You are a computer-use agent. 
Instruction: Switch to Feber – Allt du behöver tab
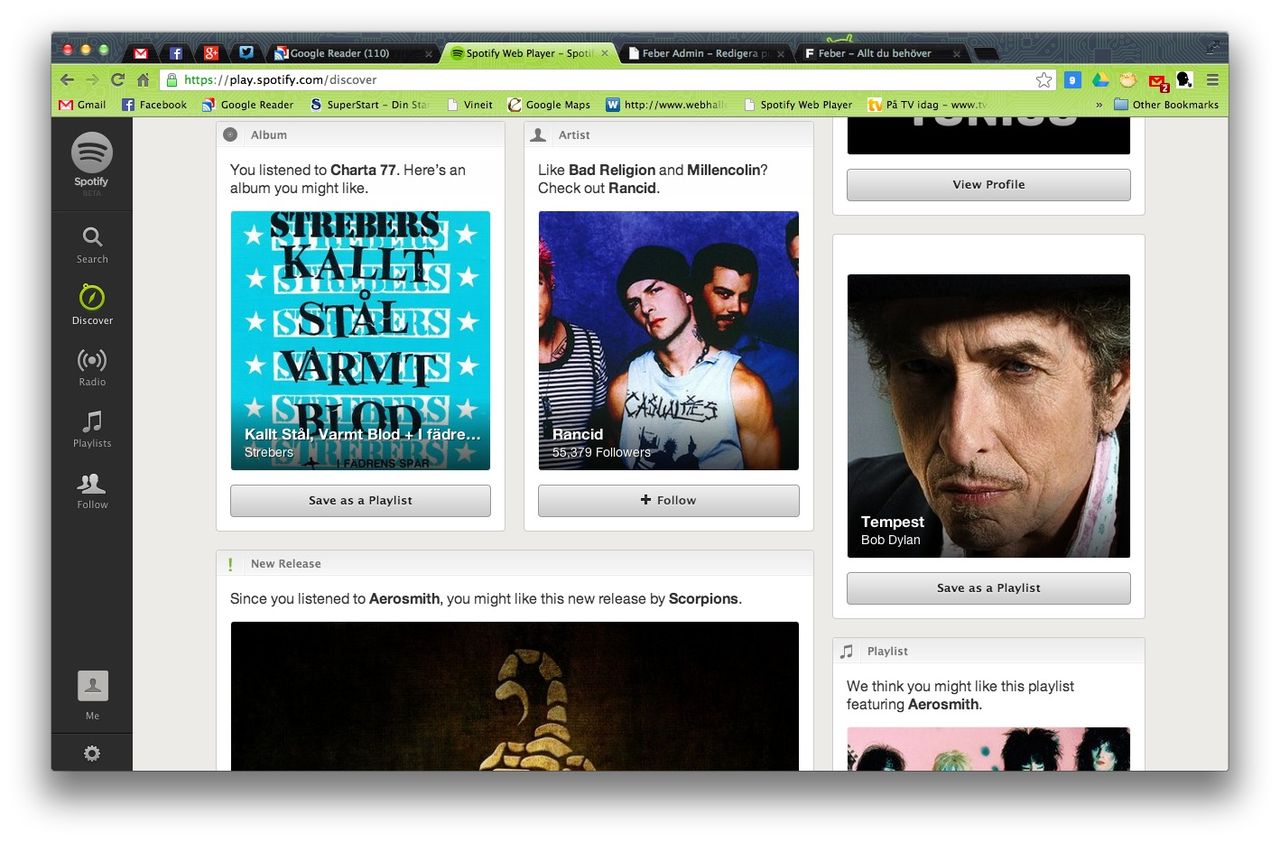click(x=882, y=53)
